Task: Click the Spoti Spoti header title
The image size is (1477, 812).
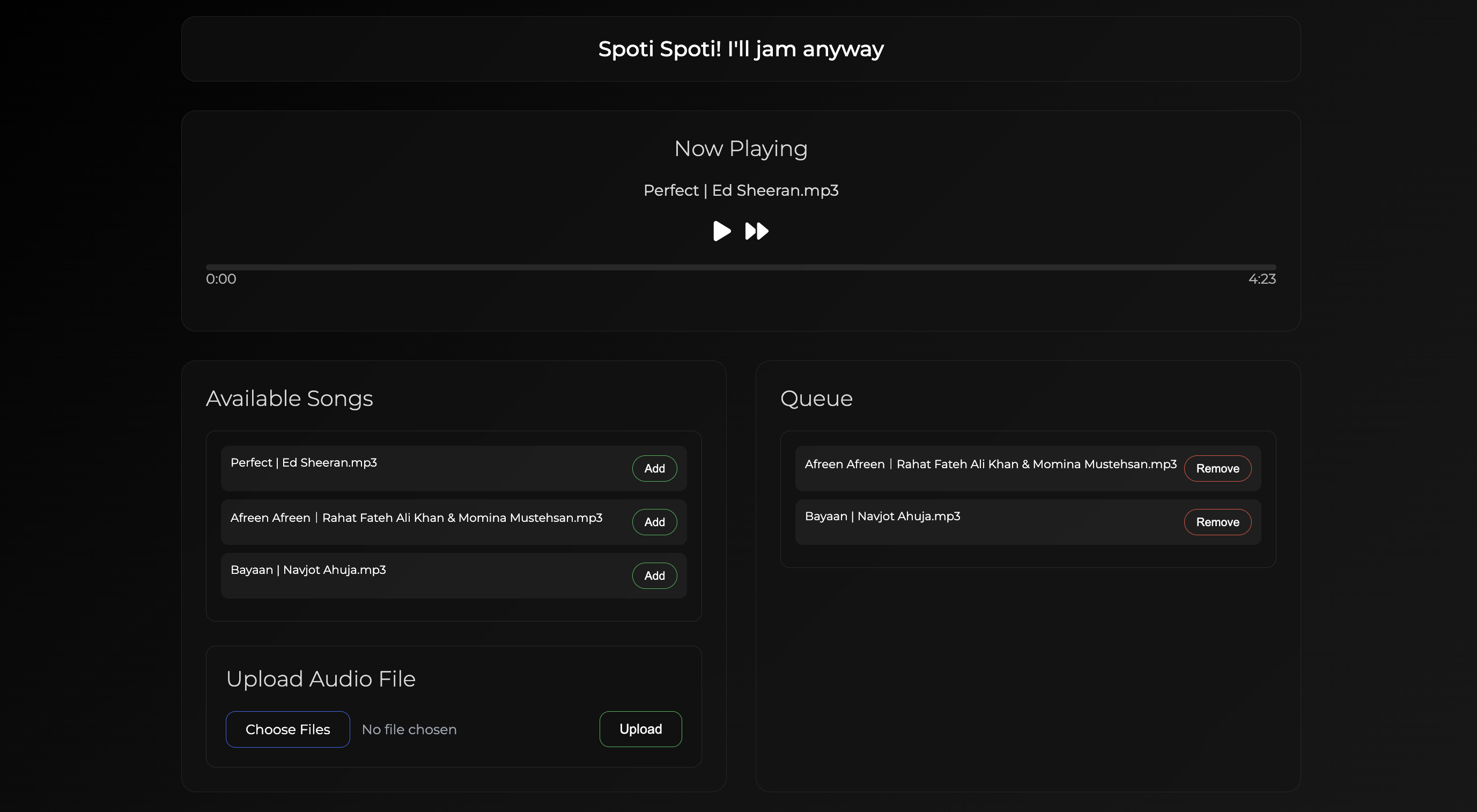Action: [x=740, y=49]
